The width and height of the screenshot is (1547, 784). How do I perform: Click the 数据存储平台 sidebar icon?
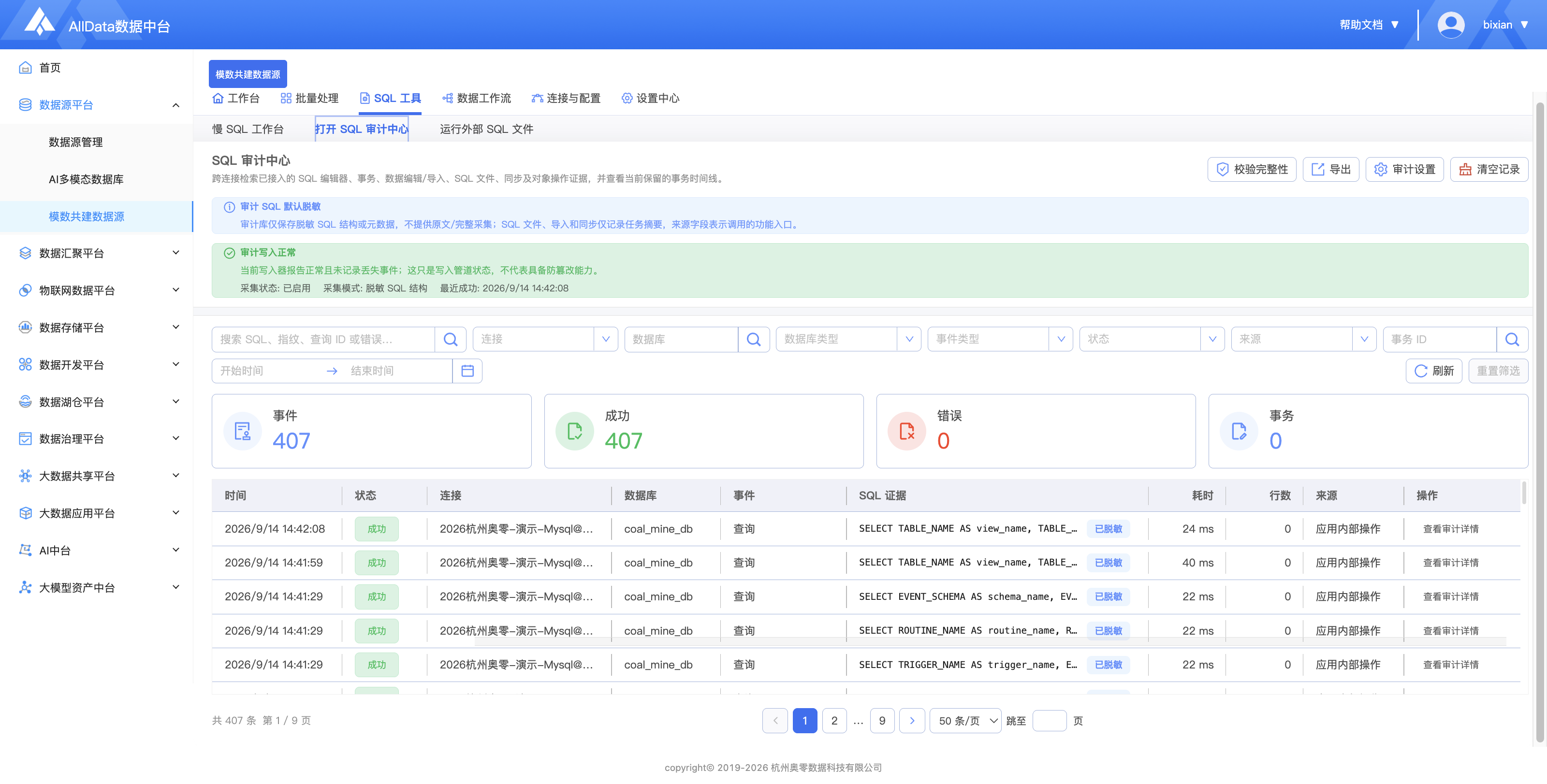pos(25,327)
